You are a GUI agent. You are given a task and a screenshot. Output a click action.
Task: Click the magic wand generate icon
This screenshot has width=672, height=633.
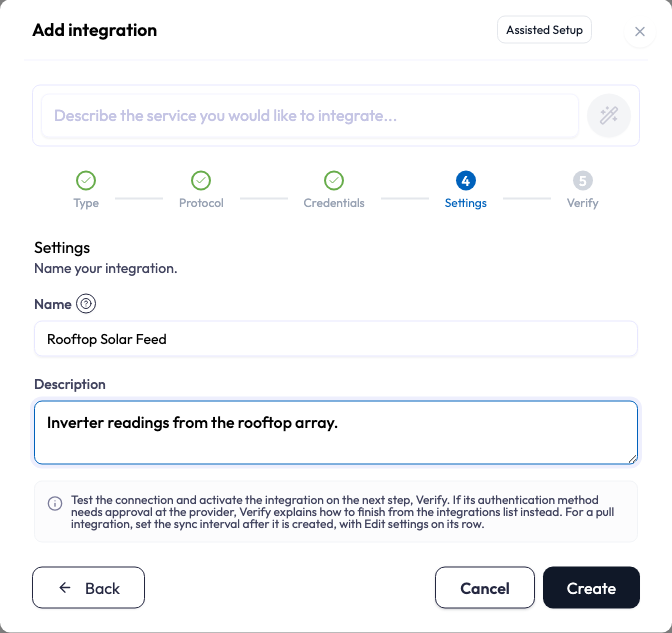609,116
